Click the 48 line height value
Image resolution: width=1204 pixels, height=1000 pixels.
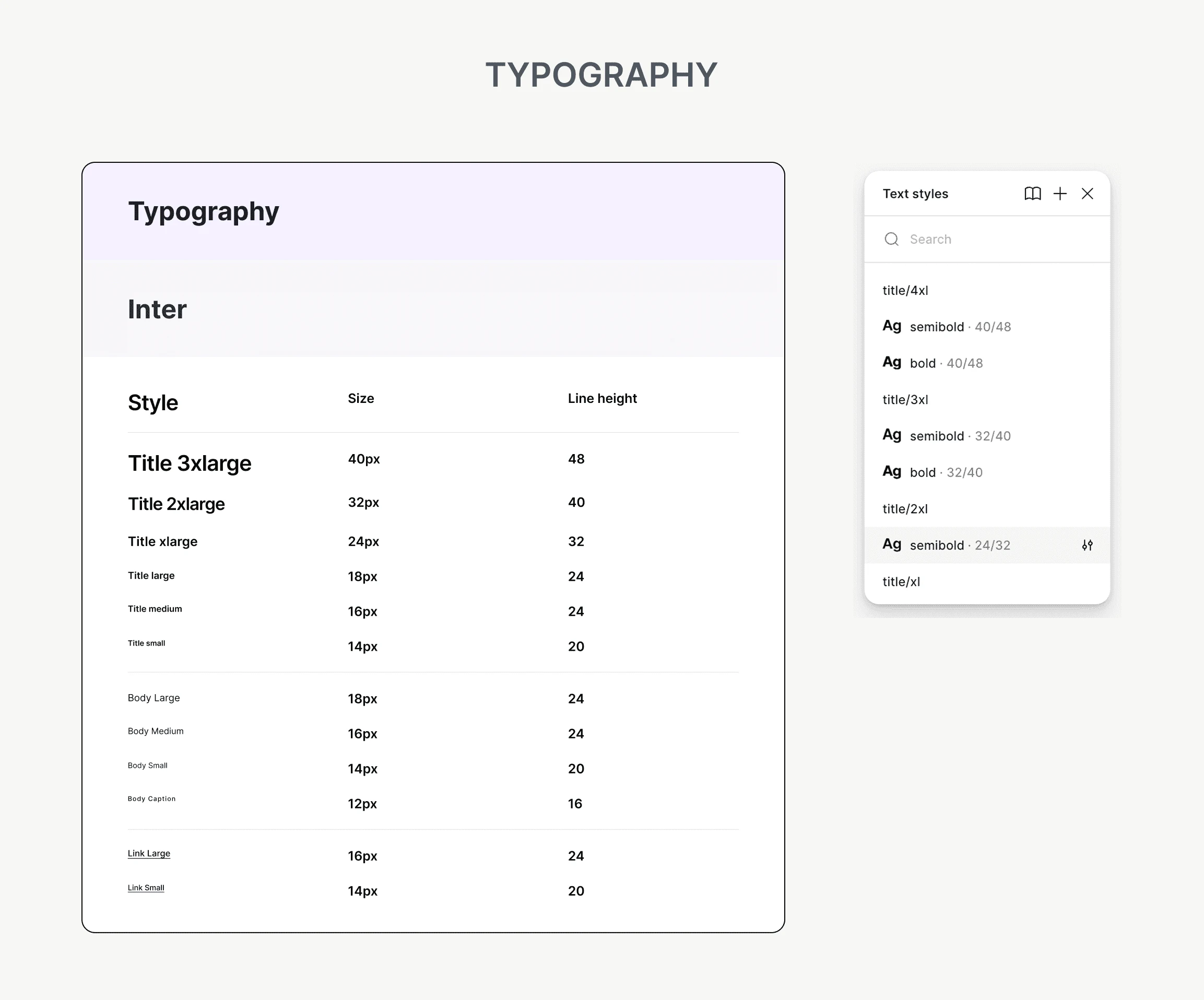pyautogui.click(x=576, y=459)
